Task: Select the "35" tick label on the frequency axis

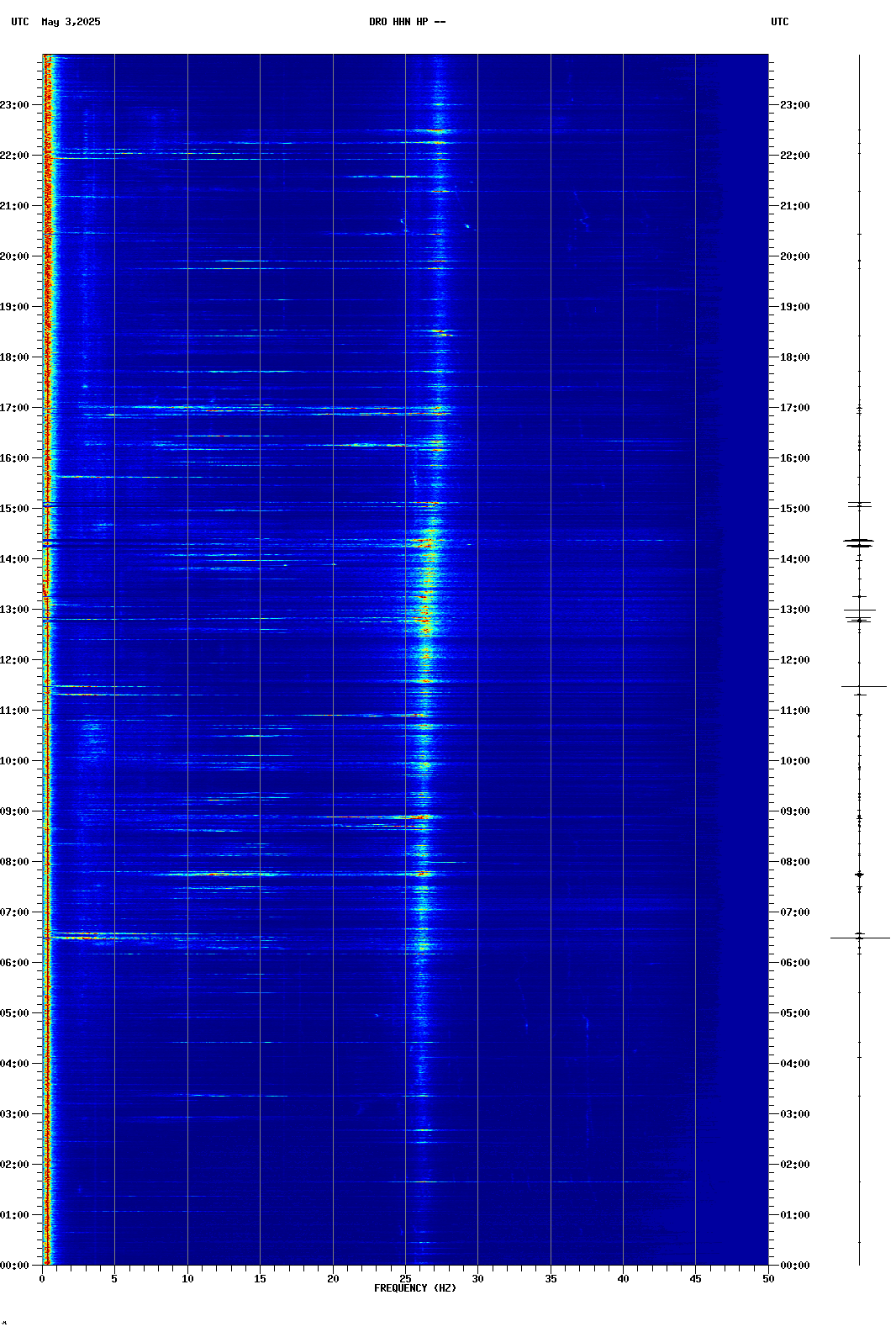Action: click(x=551, y=1279)
